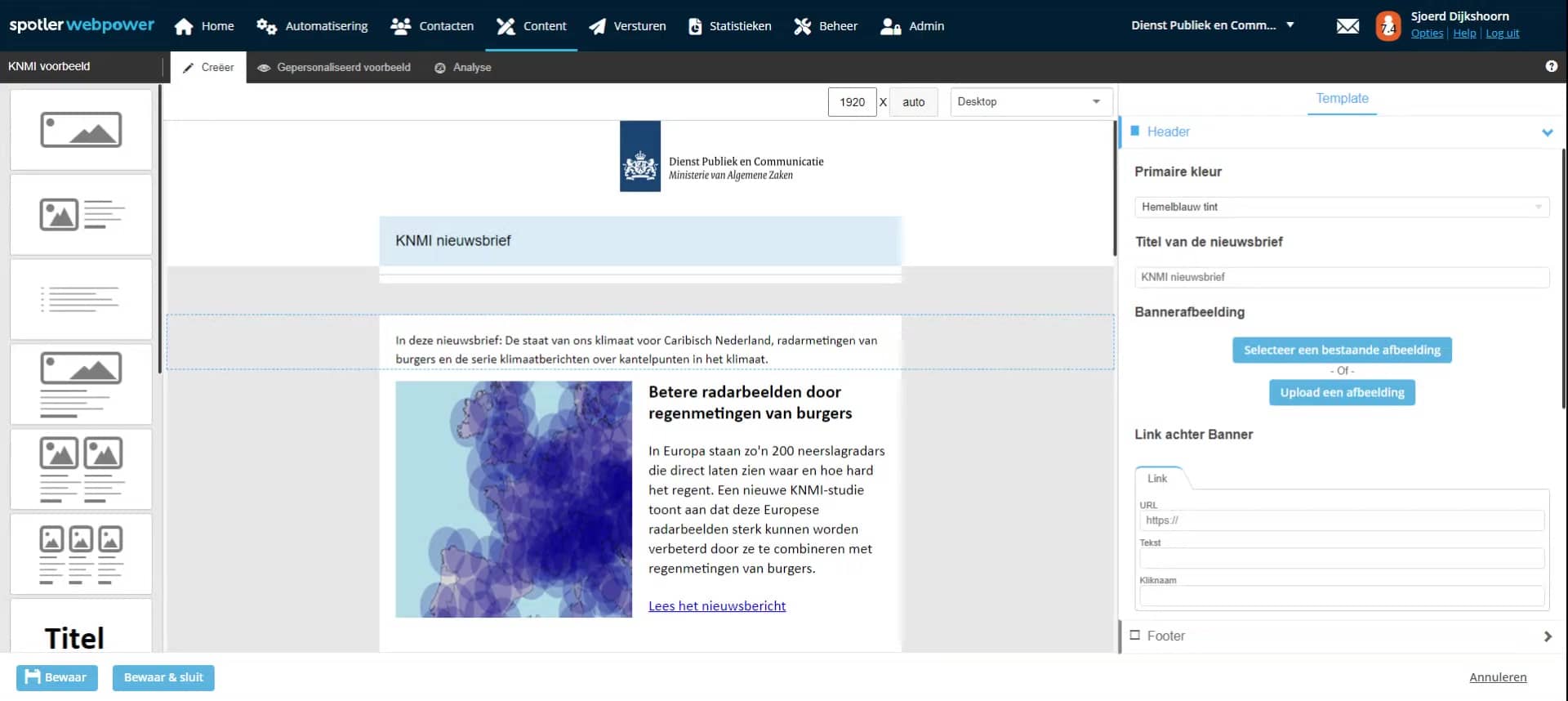Click Upload een afbeelding button
Viewport: 1568px width, 701px height.
click(x=1342, y=393)
